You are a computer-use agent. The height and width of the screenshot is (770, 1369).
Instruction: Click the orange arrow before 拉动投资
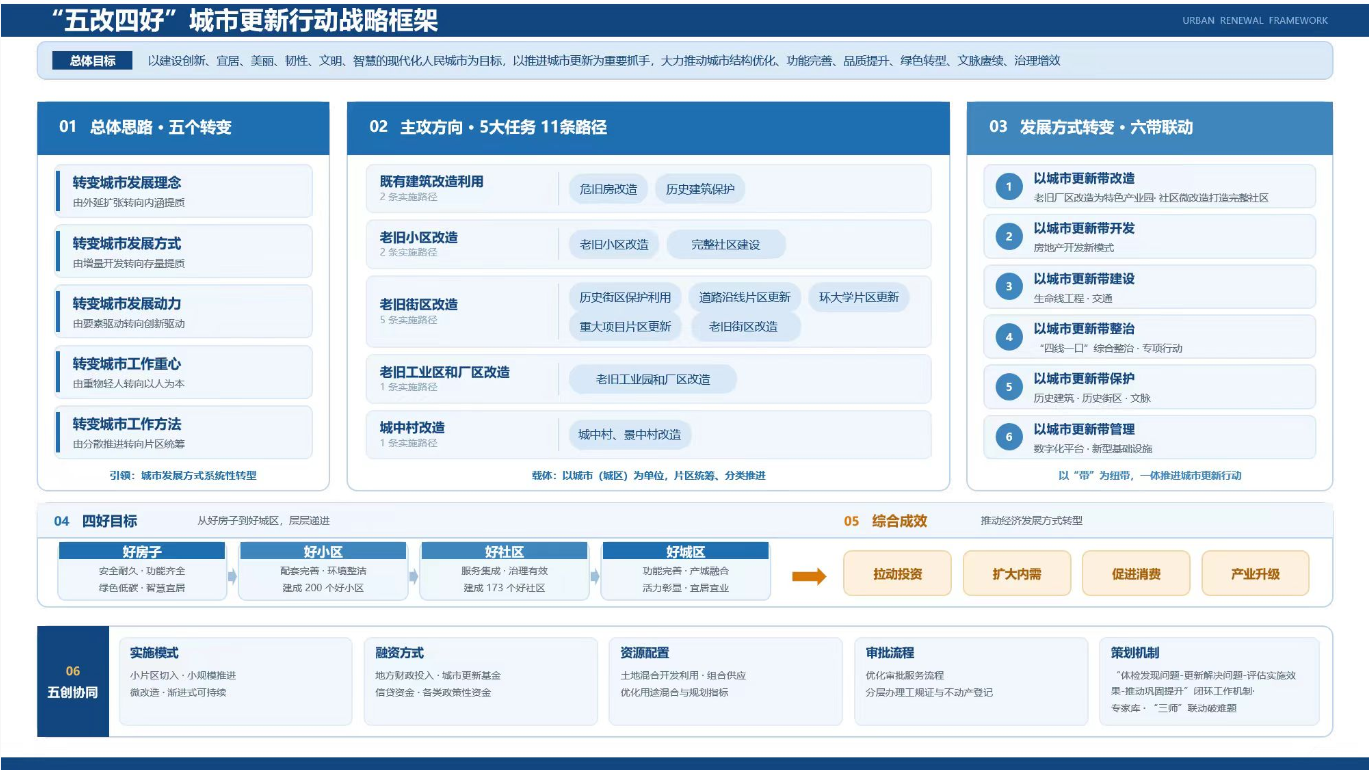point(809,576)
